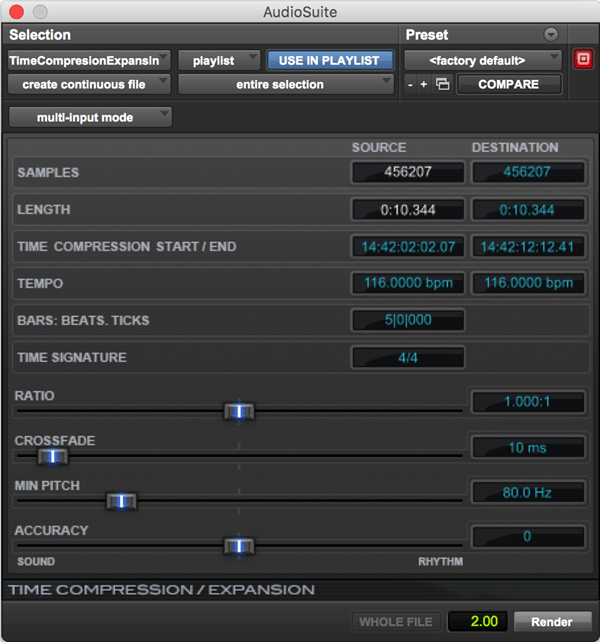Open the entire selection dropdown
This screenshot has height=642, width=600.
point(285,84)
